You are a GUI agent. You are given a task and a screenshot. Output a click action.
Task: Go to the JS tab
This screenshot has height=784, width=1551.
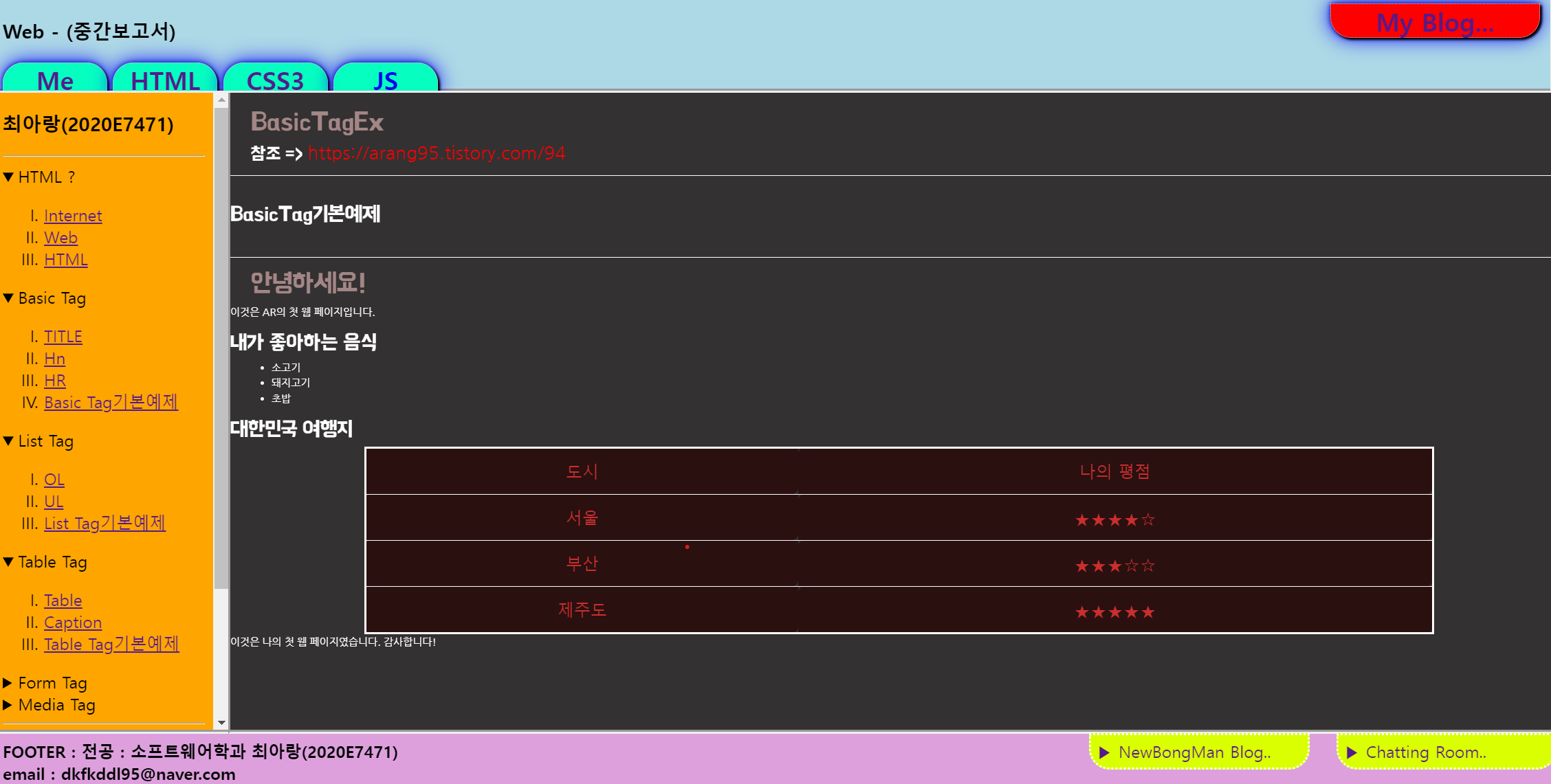(385, 80)
